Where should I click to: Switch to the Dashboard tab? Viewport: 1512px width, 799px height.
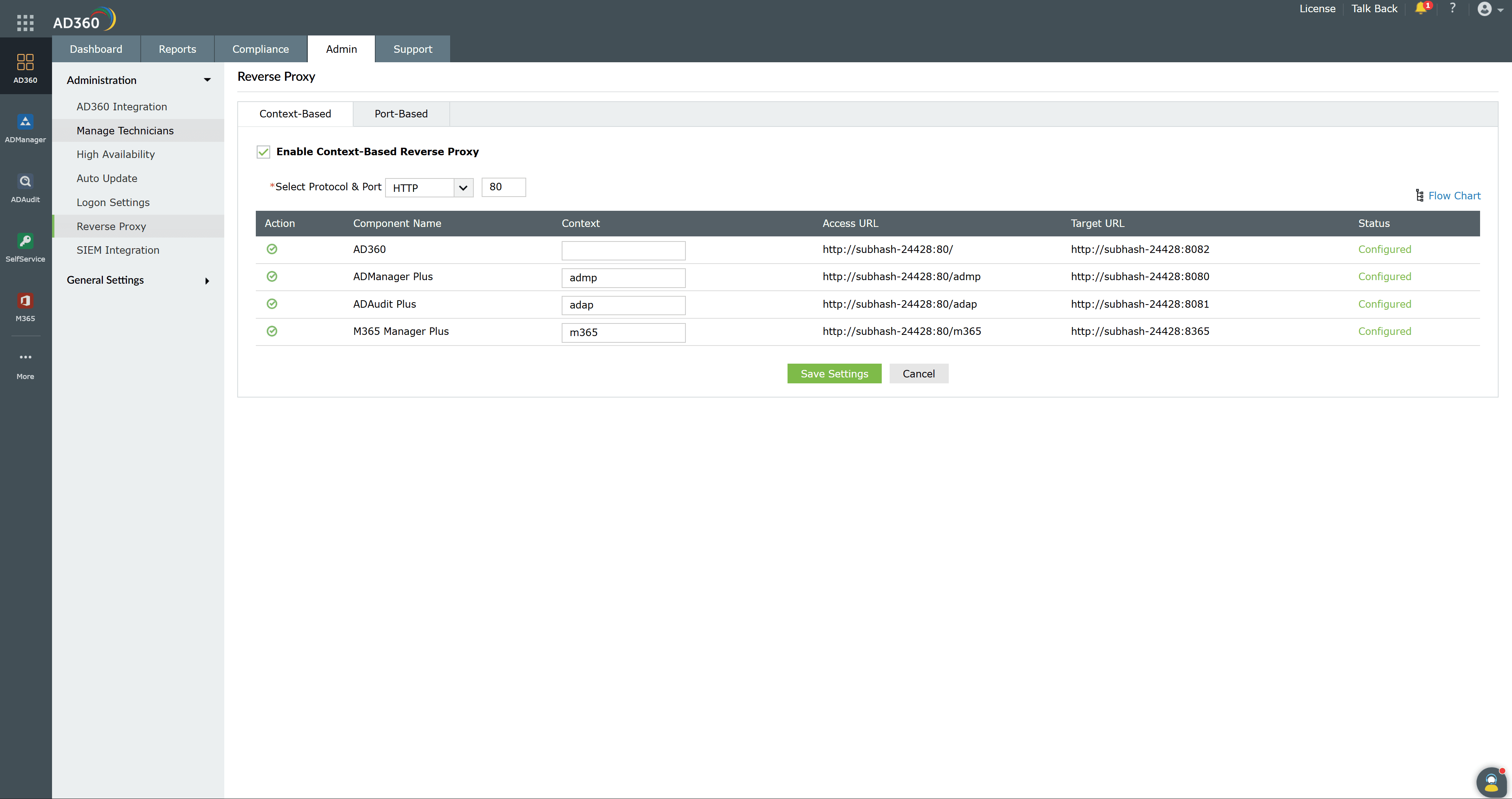pos(96,49)
